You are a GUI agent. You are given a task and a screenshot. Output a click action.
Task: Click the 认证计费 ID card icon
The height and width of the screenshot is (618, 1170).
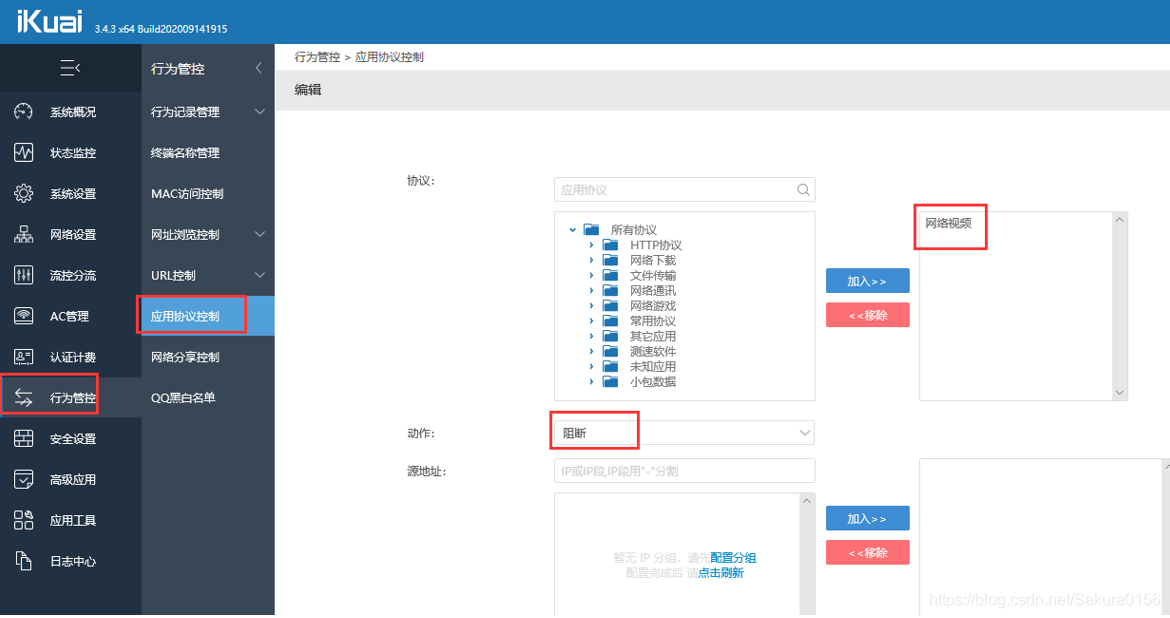[x=23, y=357]
